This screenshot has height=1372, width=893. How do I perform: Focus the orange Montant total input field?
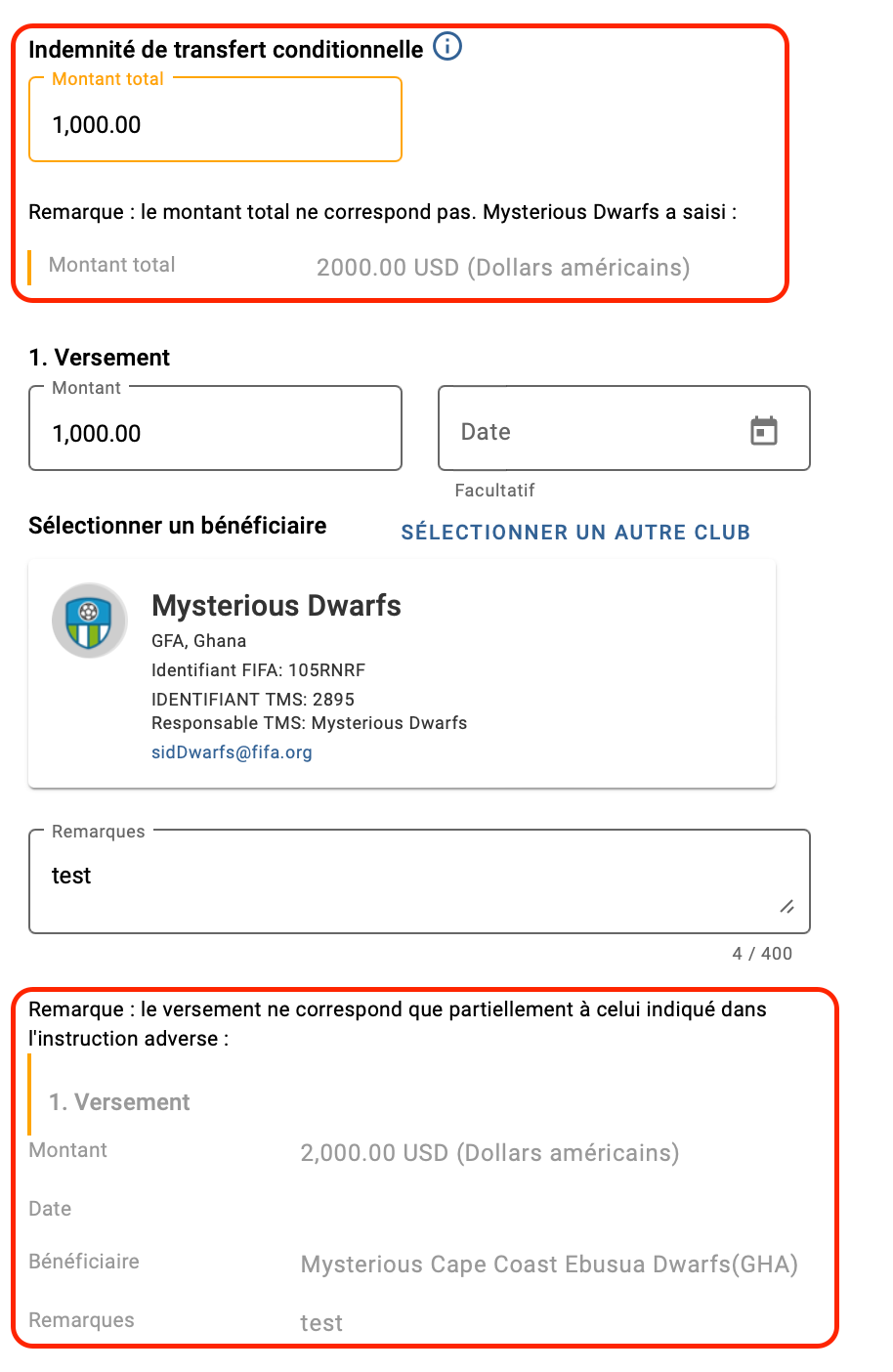215,120
